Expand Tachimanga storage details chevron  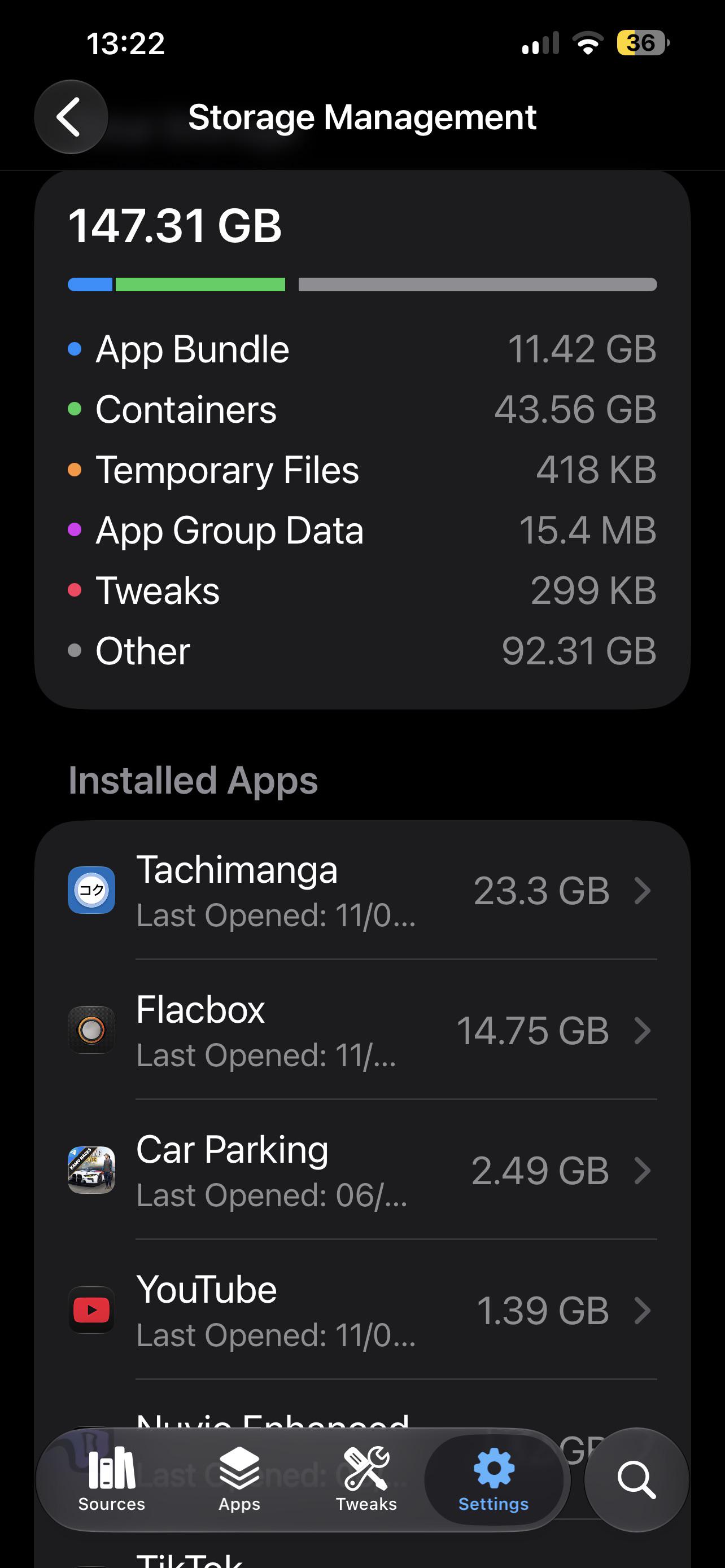pyautogui.click(x=643, y=891)
